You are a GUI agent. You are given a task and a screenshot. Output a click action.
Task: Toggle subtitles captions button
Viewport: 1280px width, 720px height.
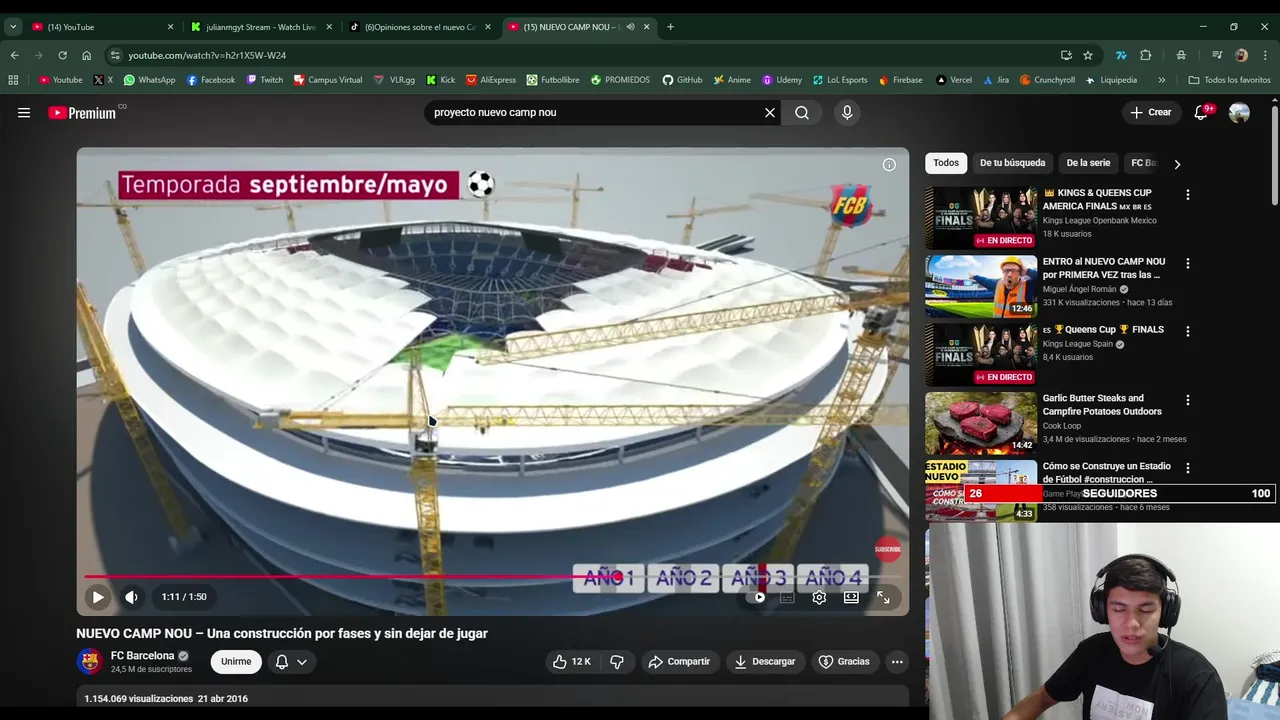coord(787,597)
